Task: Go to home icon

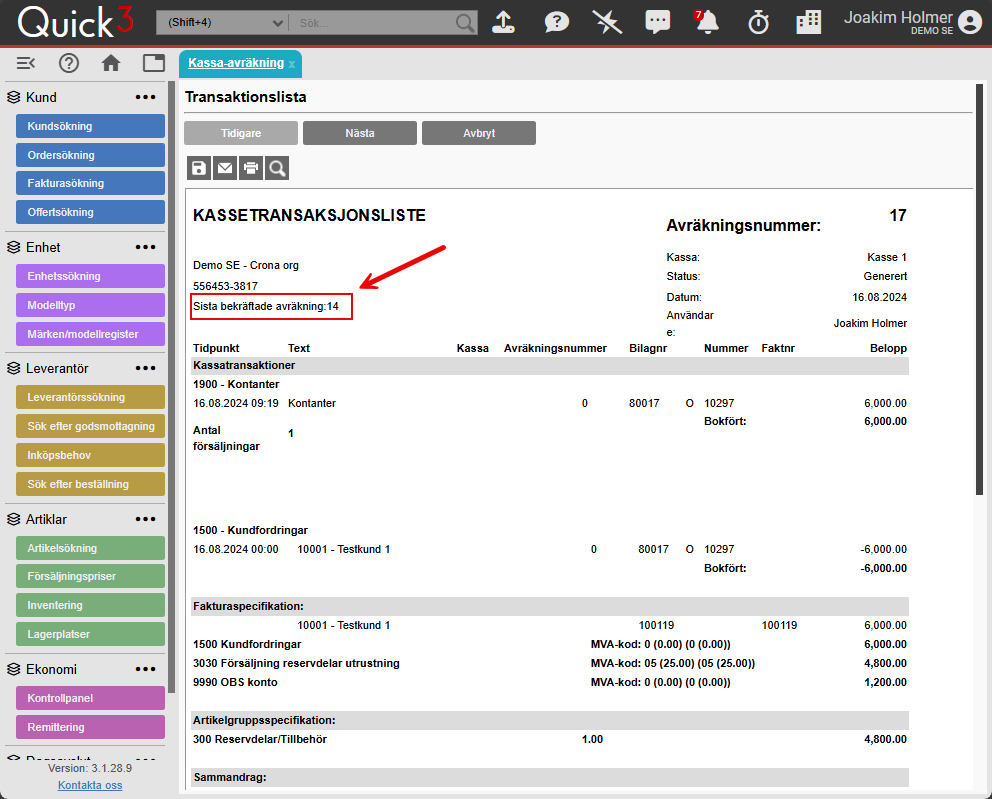Action: click(111, 63)
